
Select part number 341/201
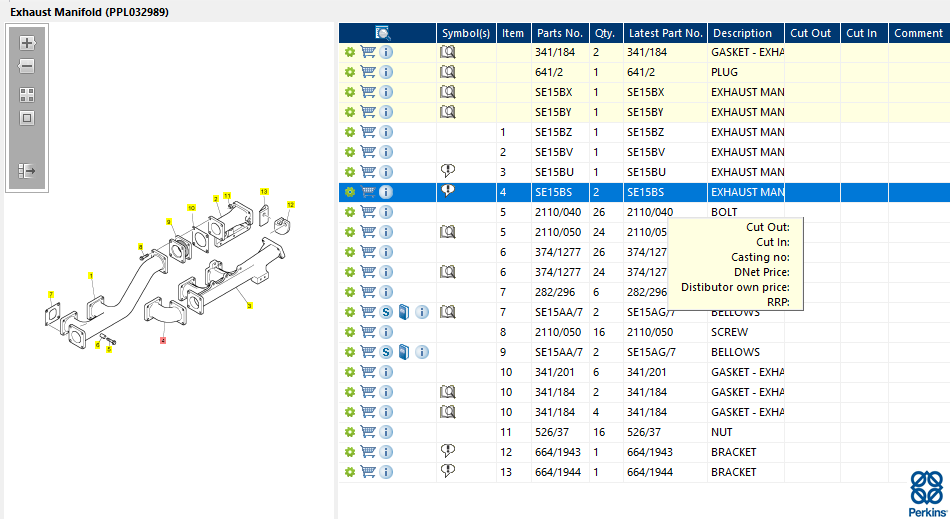click(560, 372)
